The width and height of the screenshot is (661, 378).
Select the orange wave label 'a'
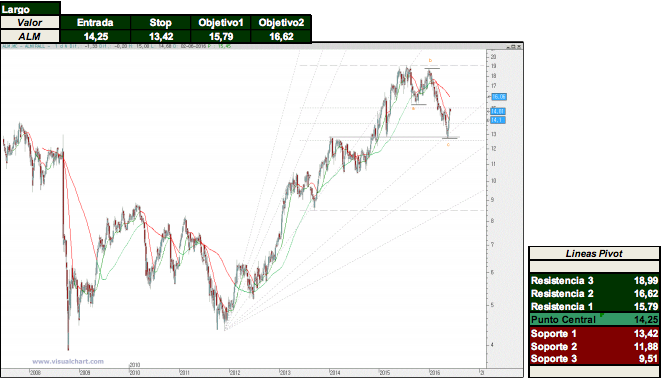click(x=413, y=108)
